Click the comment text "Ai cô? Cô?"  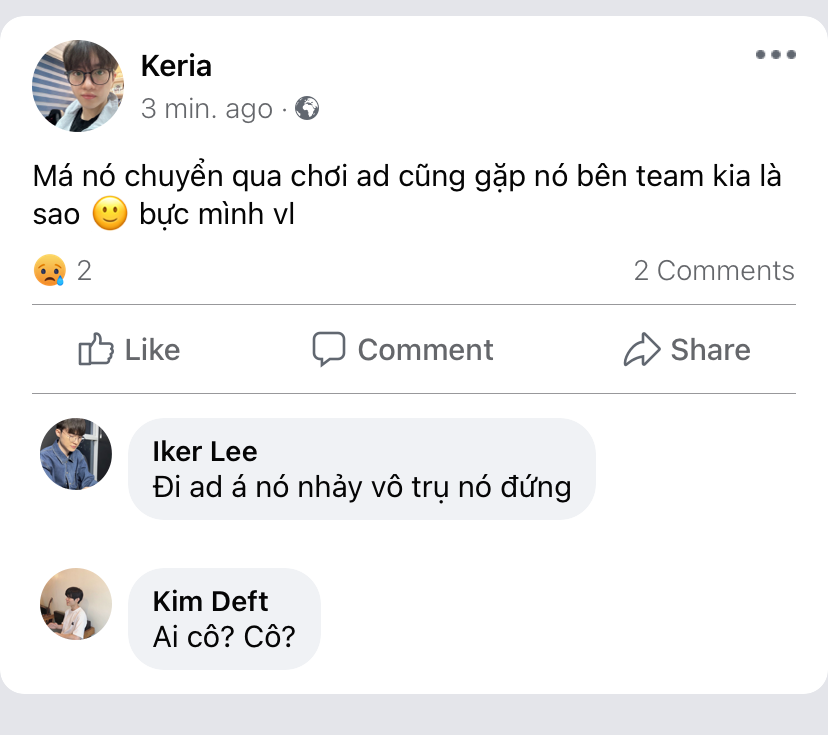224,636
